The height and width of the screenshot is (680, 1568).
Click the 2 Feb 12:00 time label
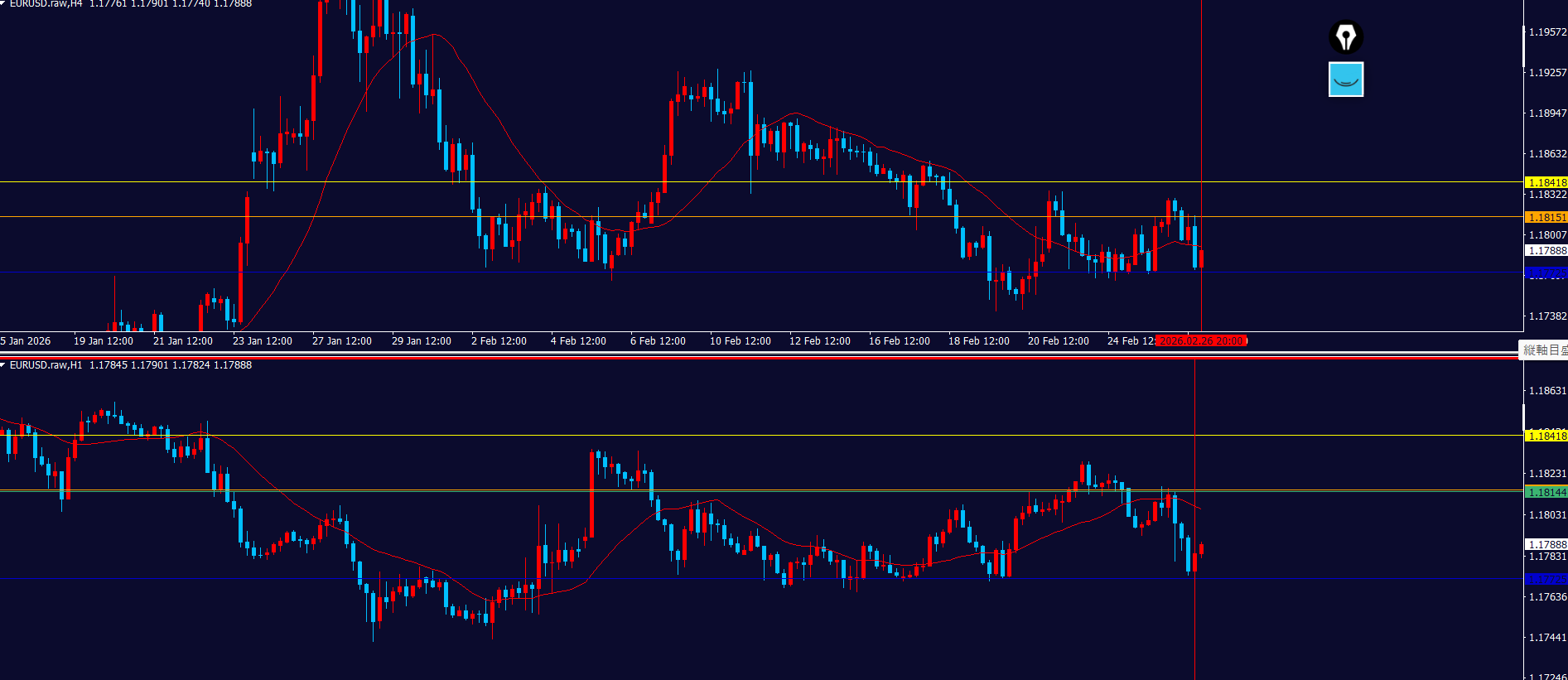[x=499, y=341]
